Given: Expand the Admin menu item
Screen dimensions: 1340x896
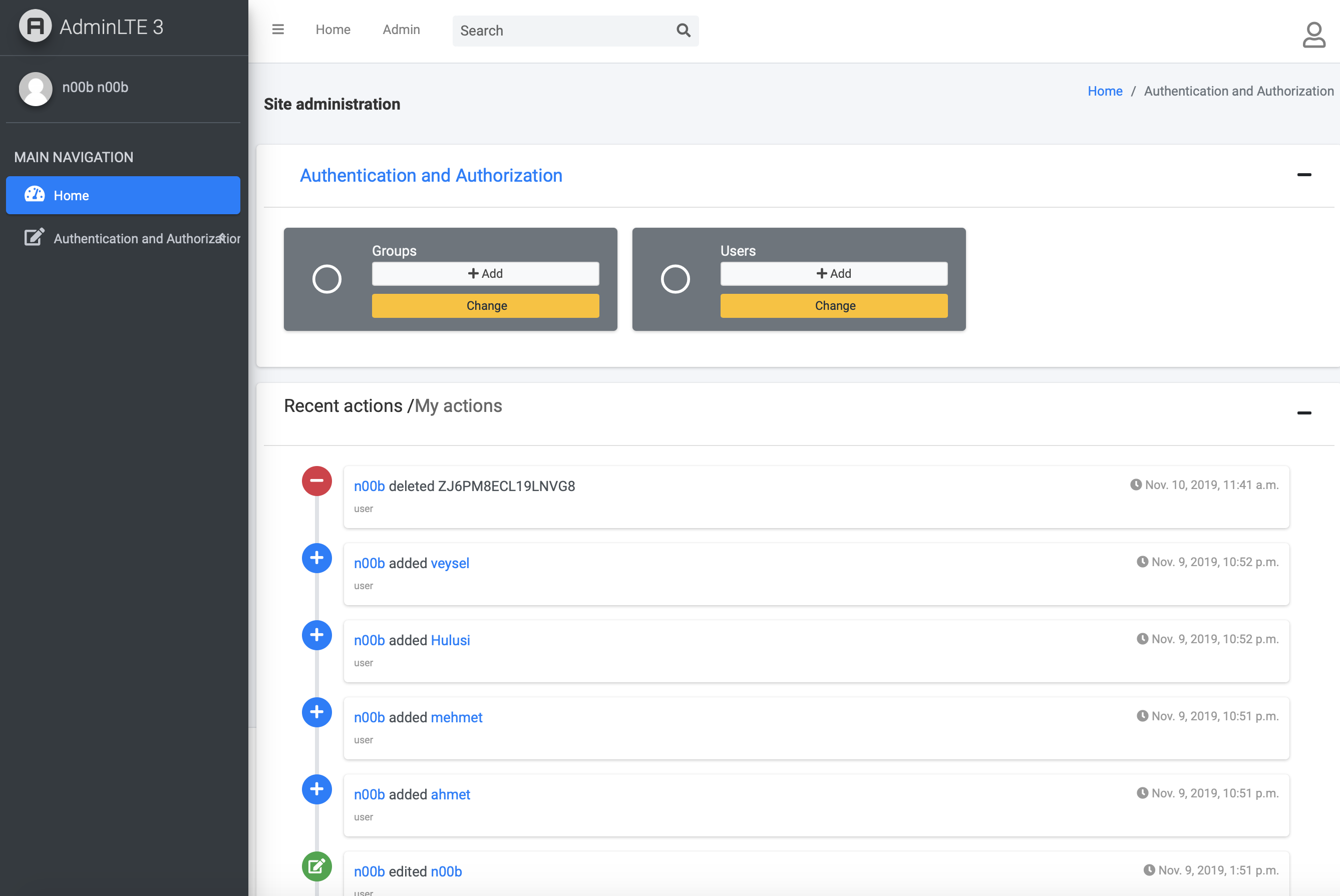Looking at the screenshot, I should click(x=401, y=30).
